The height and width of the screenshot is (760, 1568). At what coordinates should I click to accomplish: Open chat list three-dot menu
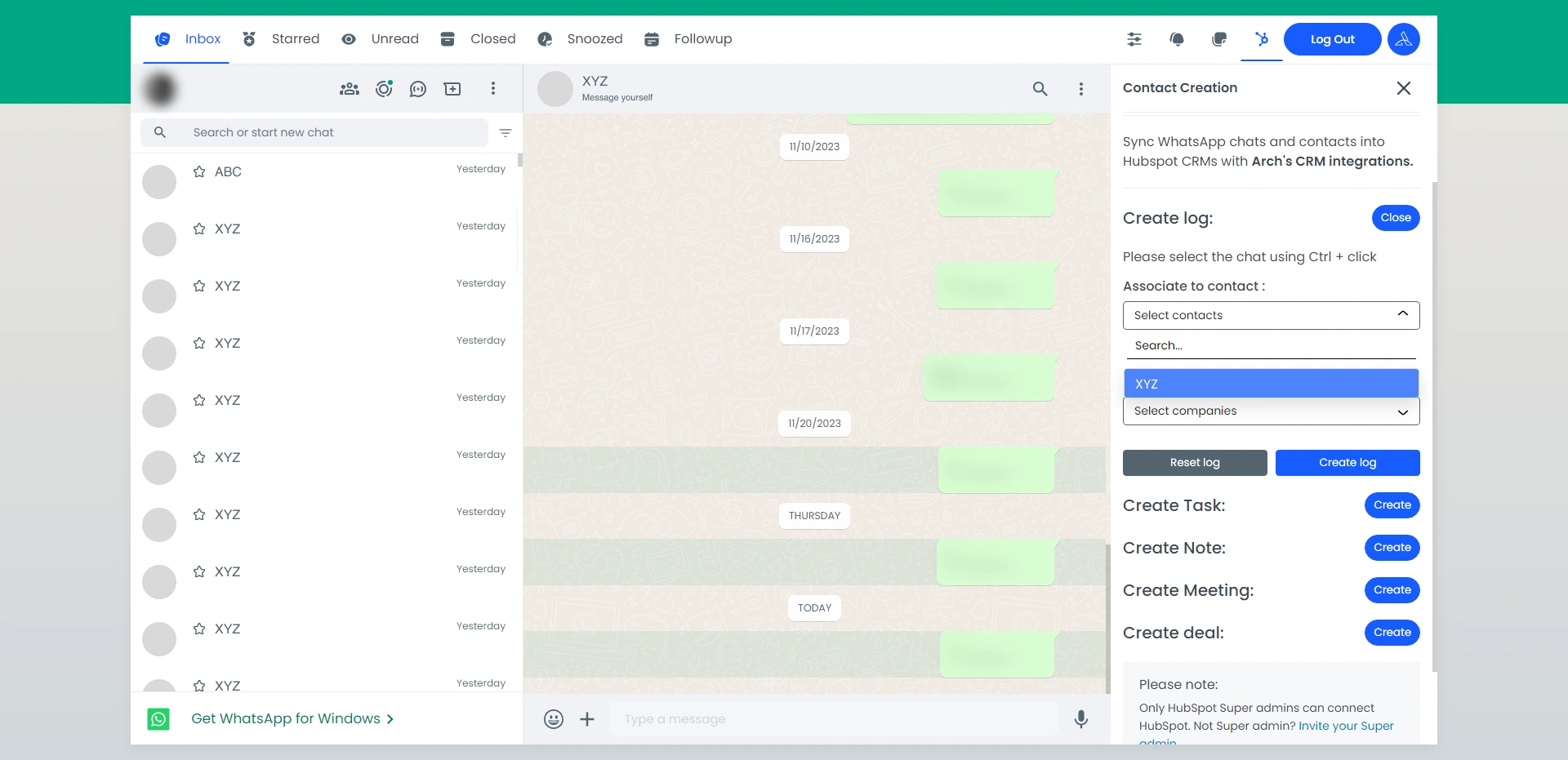point(492,89)
